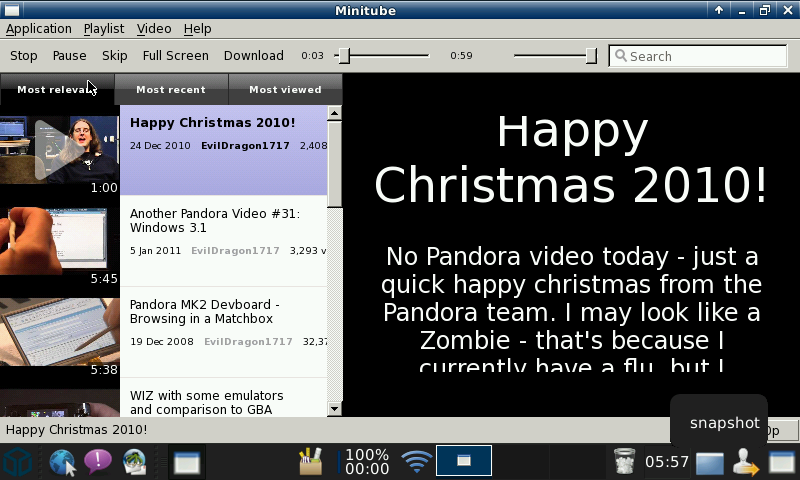The width and height of the screenshot is (800, 480).
Task: Play the Happy Christmas 2010! thumbnail
Action: click(60, 150)
